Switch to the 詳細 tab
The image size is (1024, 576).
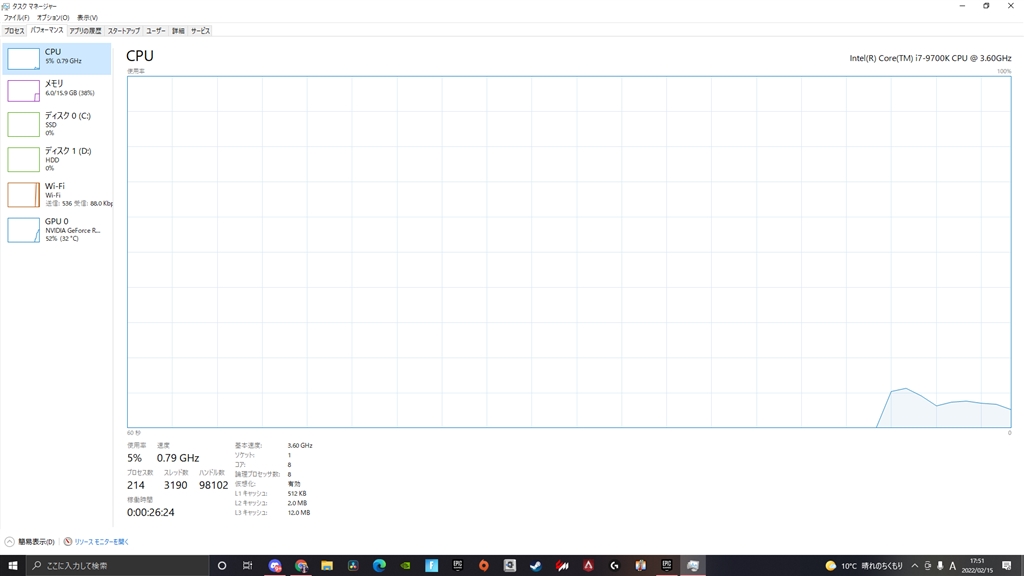pyautogui.click(x=178, y=31)
